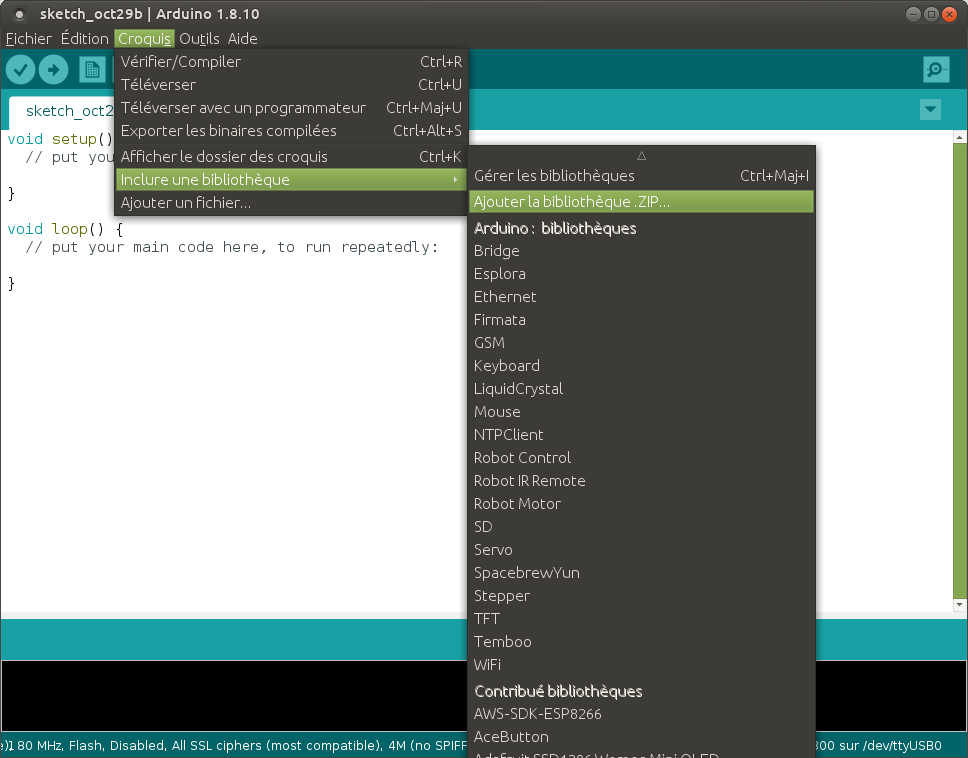Open the tab options dropdown arrow
The height and width of the screenshot is (758, 968).
(x=931, y=109)
